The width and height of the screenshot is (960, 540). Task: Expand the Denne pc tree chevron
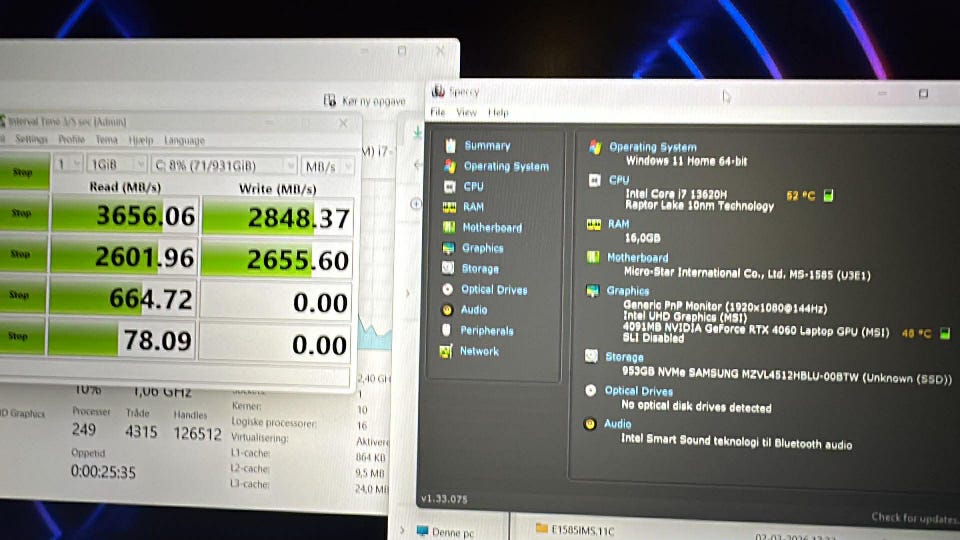click(x=402, y=530)
